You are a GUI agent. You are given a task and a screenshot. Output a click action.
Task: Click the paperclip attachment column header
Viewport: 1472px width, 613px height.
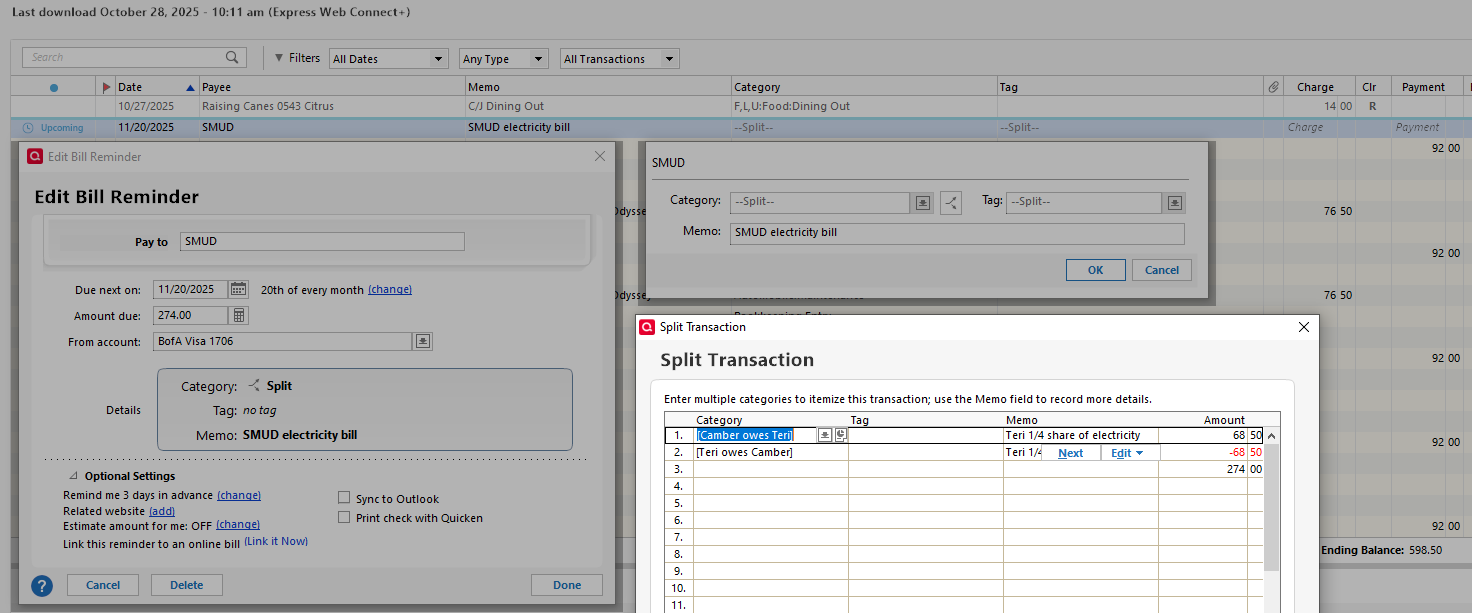pos(1273,87)
